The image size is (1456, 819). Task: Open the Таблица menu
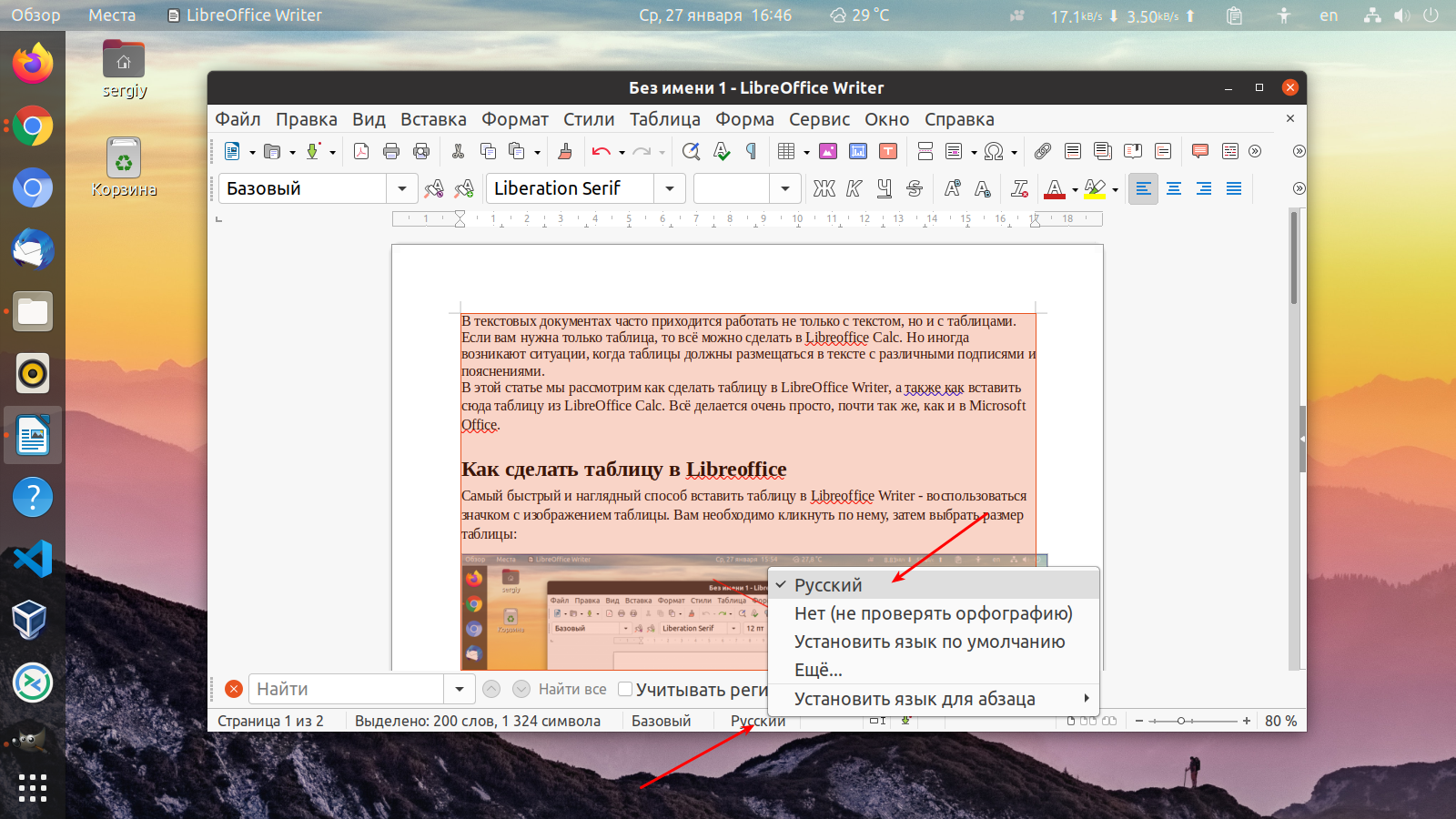click(665, 119)
